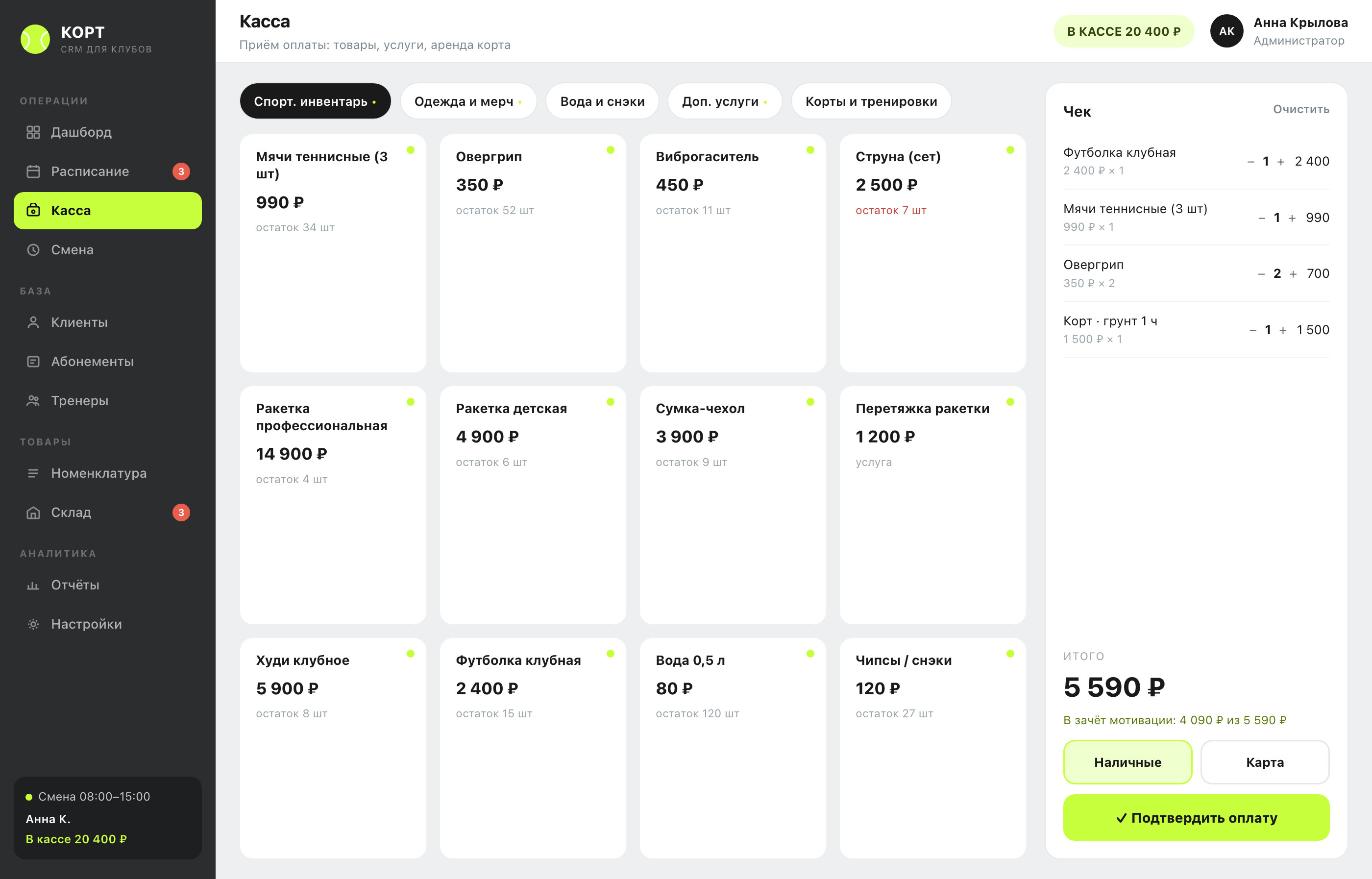Click the Настройки gear icon
Viewport: 1372px width, 879px height.
33,624
